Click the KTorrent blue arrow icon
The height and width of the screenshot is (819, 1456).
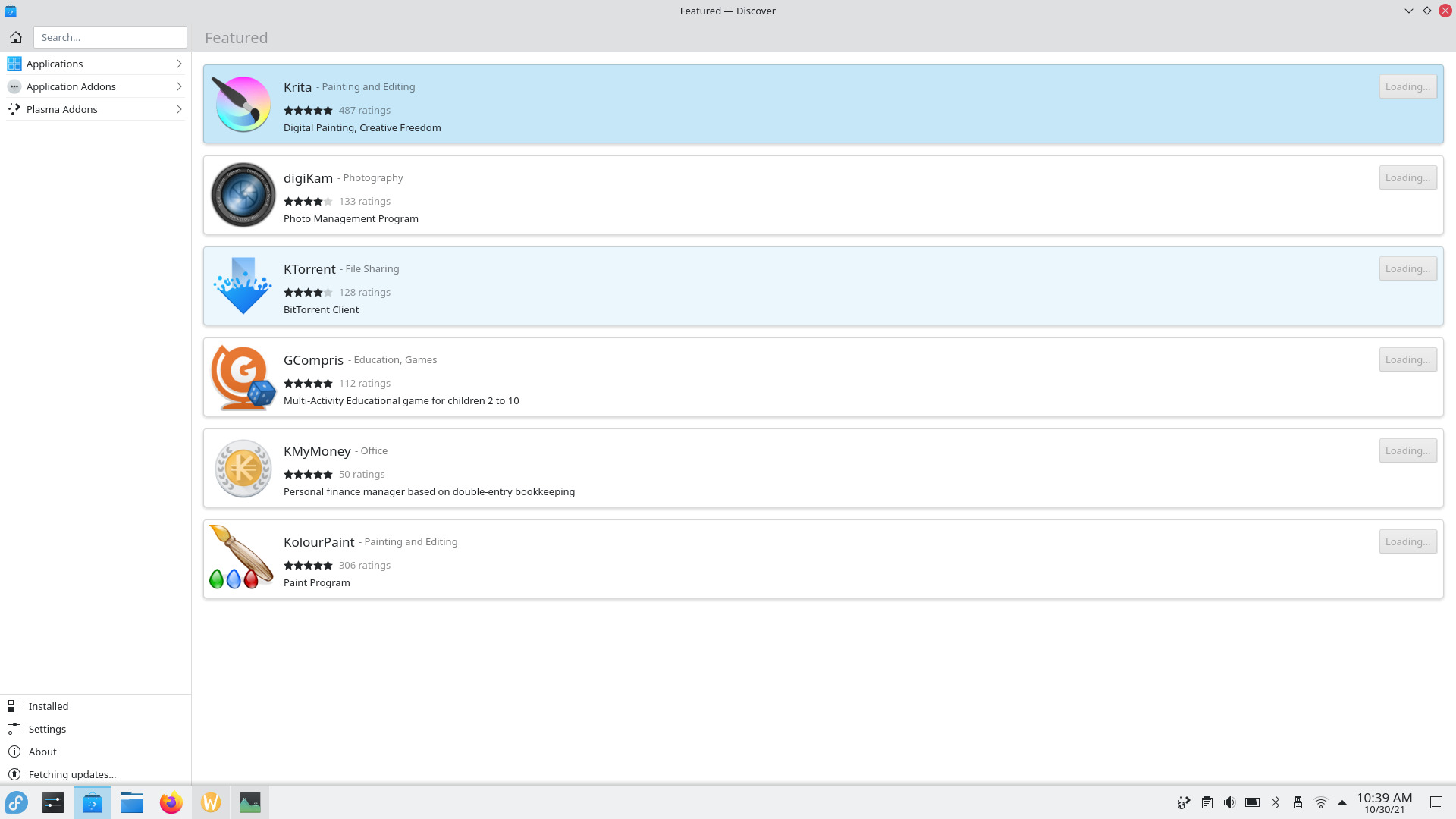(x=243, y=286)
